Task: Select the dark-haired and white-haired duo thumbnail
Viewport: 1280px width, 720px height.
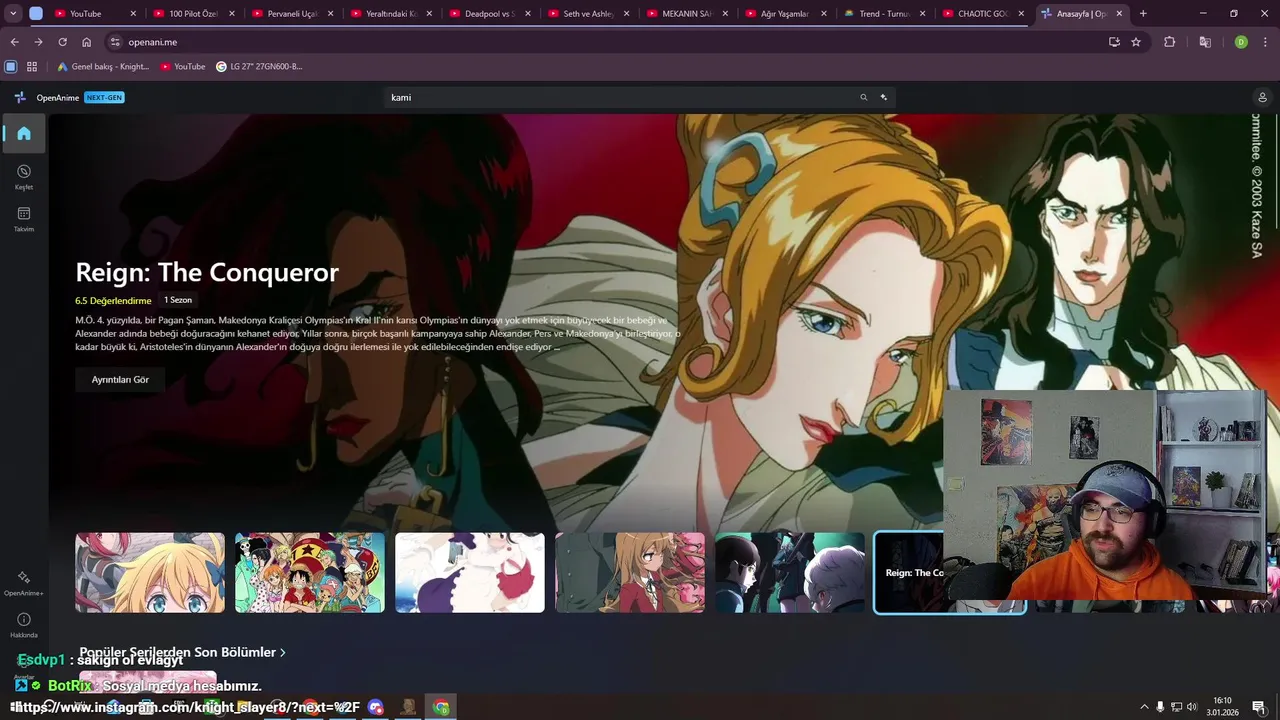Action: tap(790, 572)
